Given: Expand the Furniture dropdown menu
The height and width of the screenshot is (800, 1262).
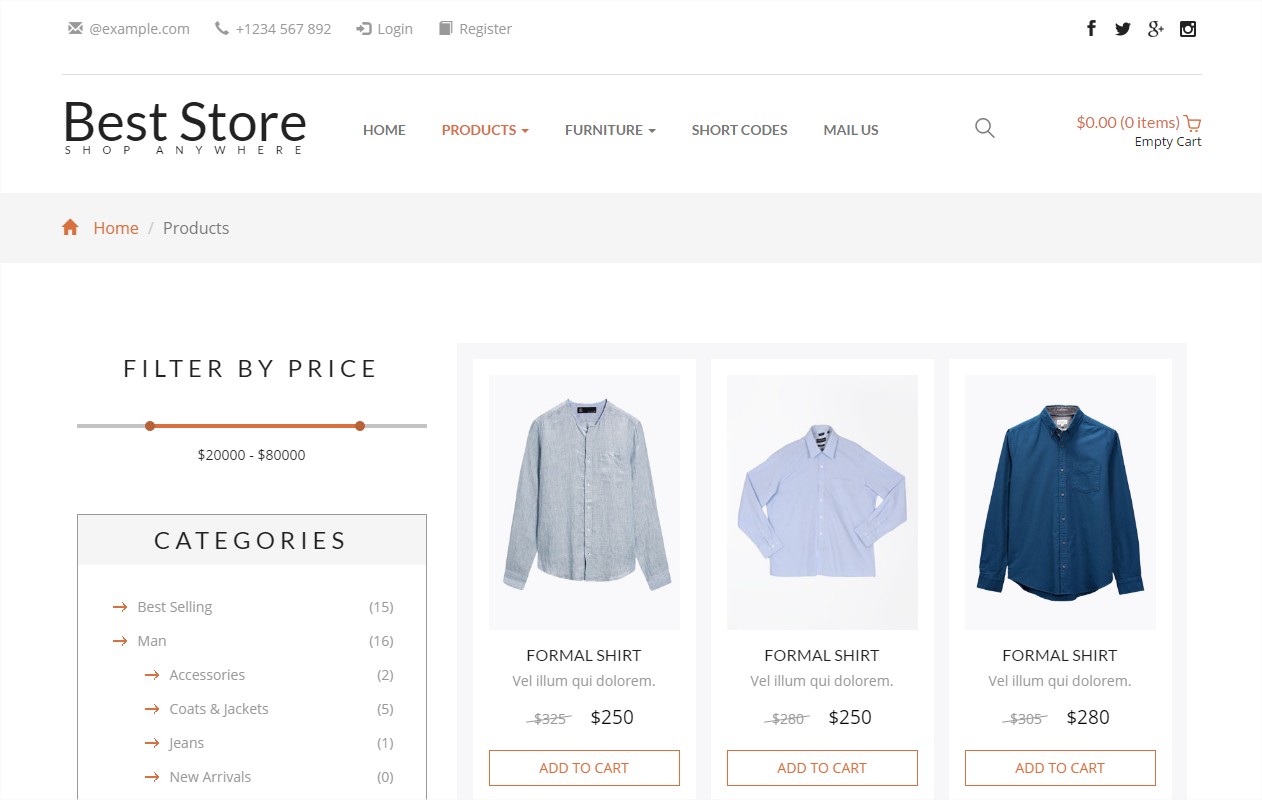Looking at the screenshot, I should 610,130.
